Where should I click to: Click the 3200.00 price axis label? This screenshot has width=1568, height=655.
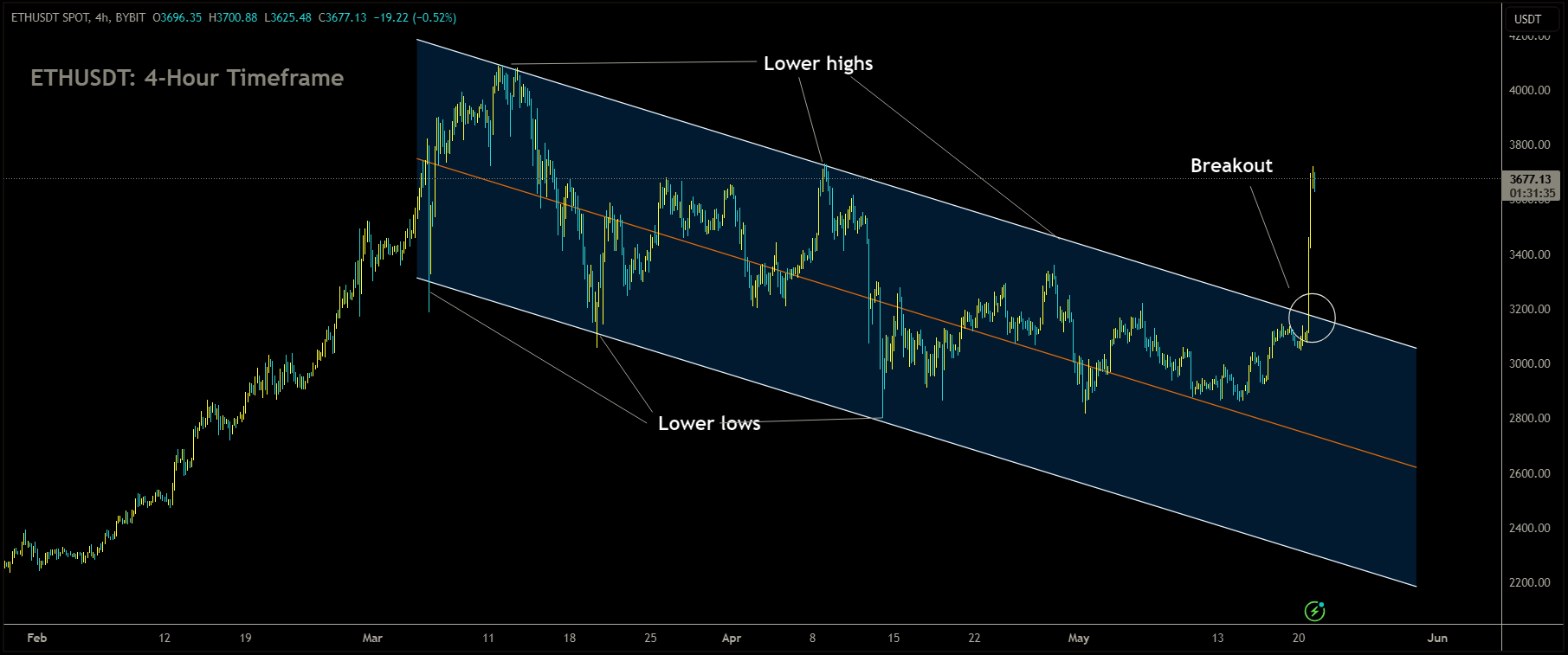1529,309
